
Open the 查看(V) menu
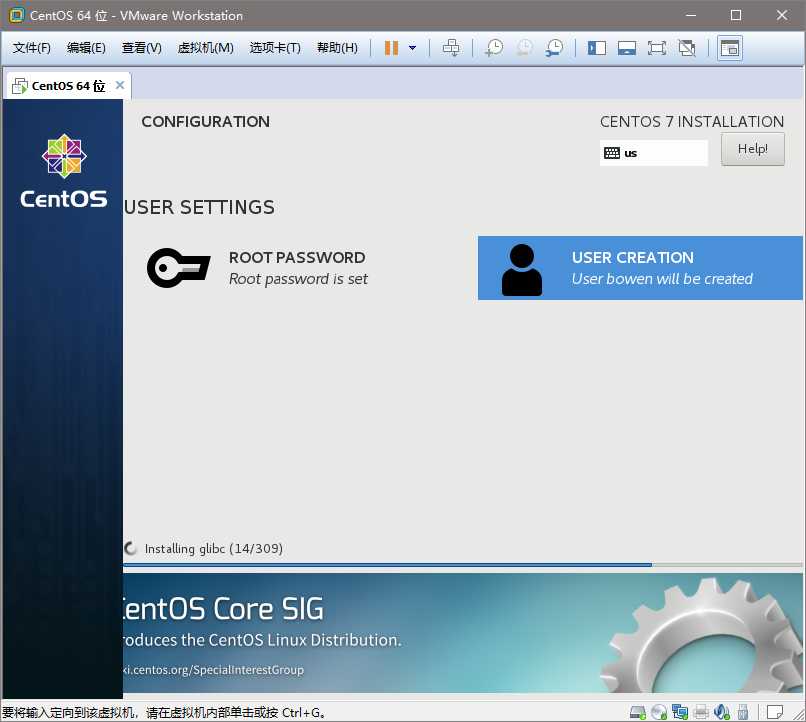(x=141, y=48)
